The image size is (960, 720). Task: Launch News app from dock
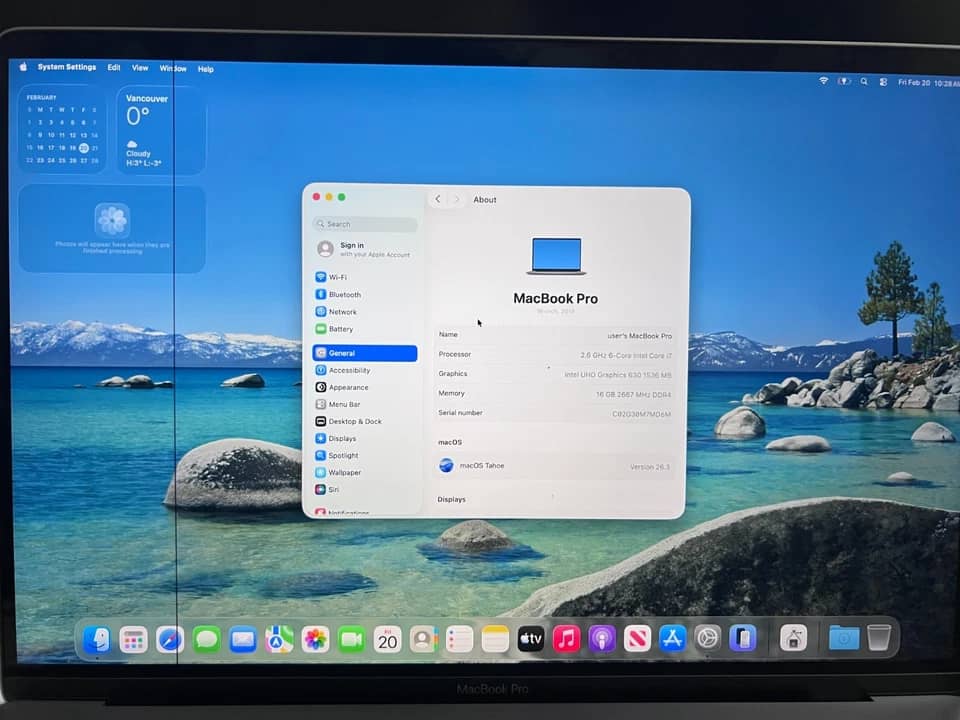[637, 639]
